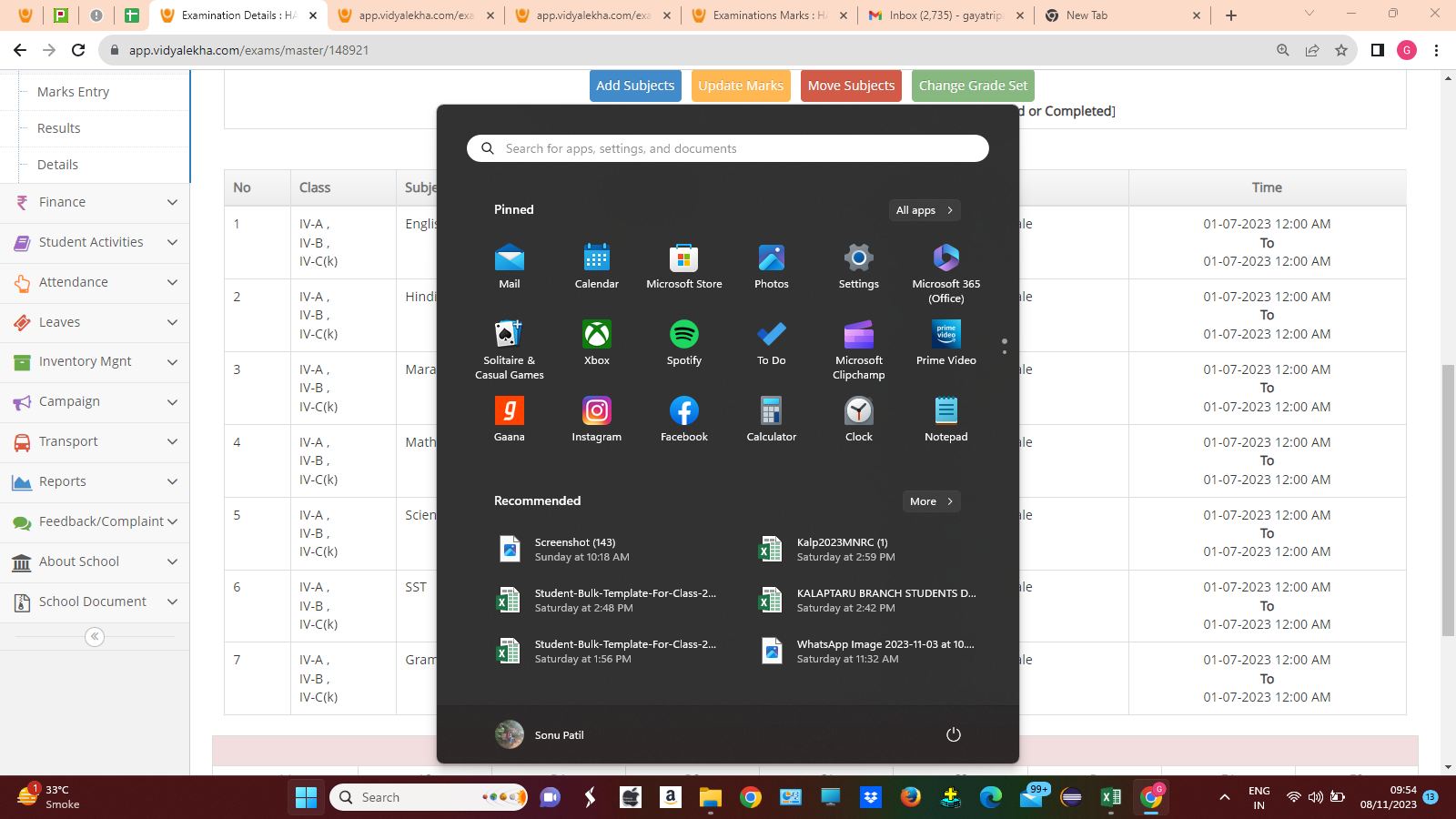This screenshot has height=819, width=1456.
Task: Launch the Xbox app
Action: (597, 343)
